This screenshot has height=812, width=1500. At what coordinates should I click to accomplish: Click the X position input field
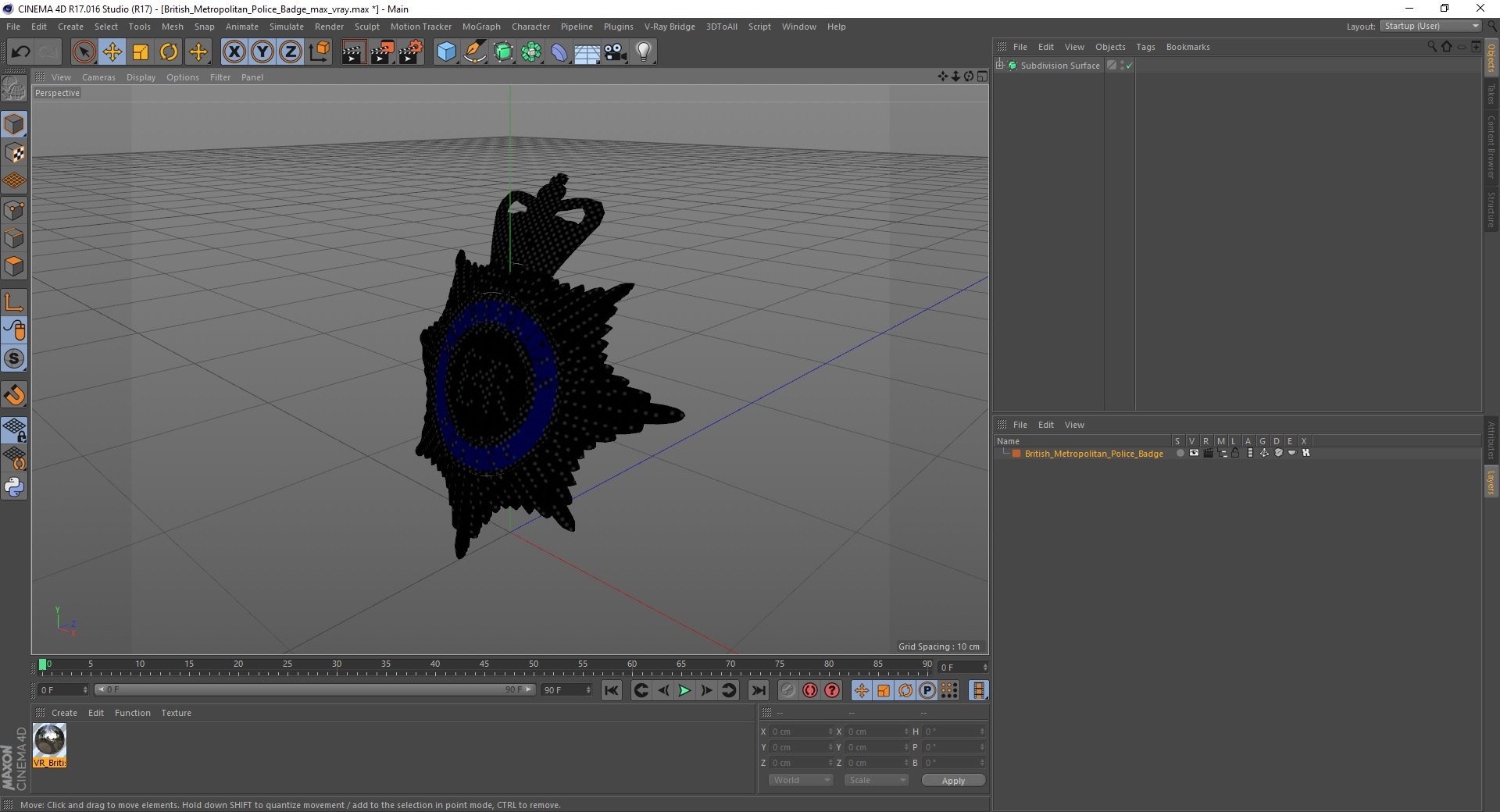(x=802, y=732)
